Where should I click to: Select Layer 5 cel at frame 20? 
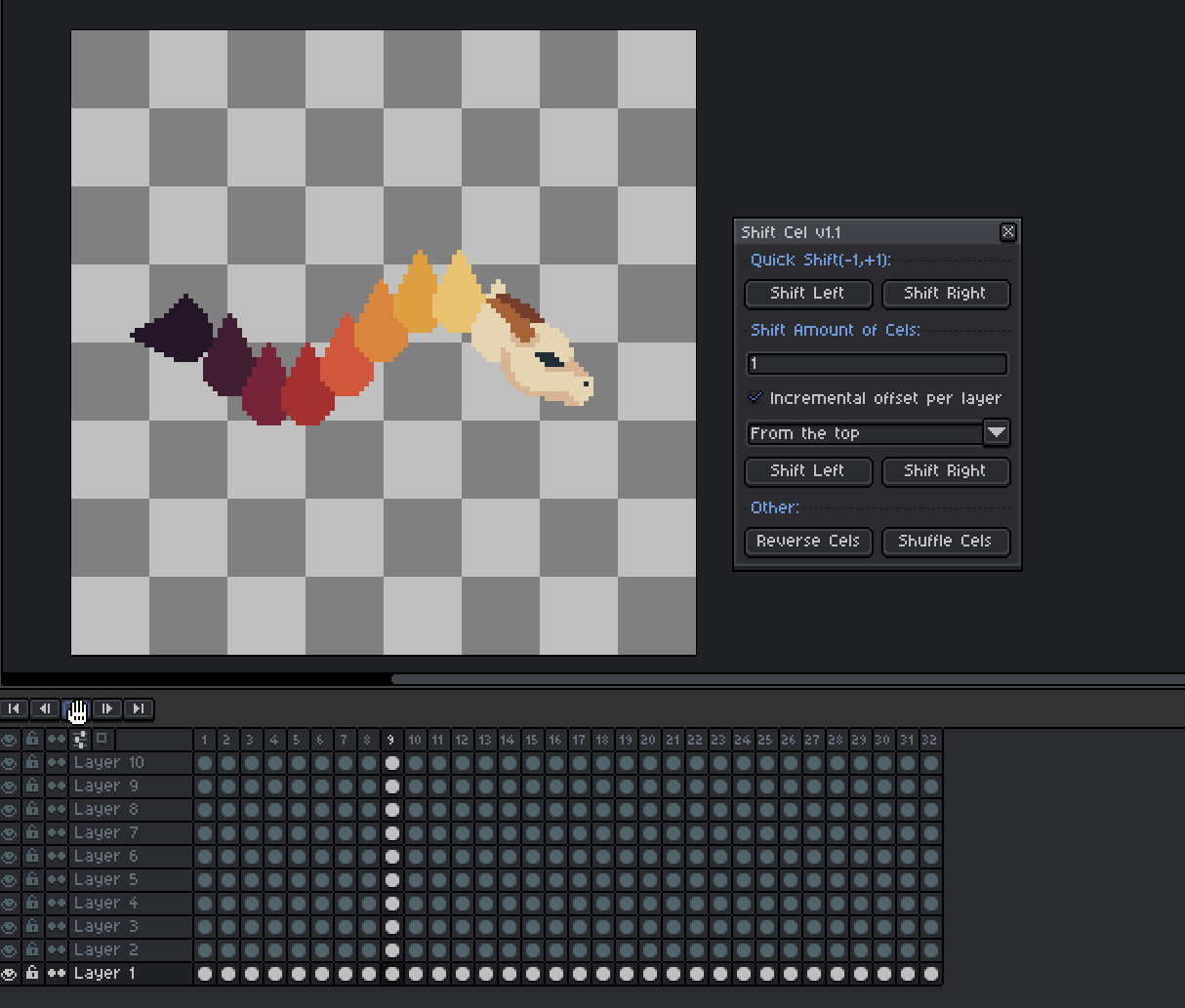[x=650, y=880]
